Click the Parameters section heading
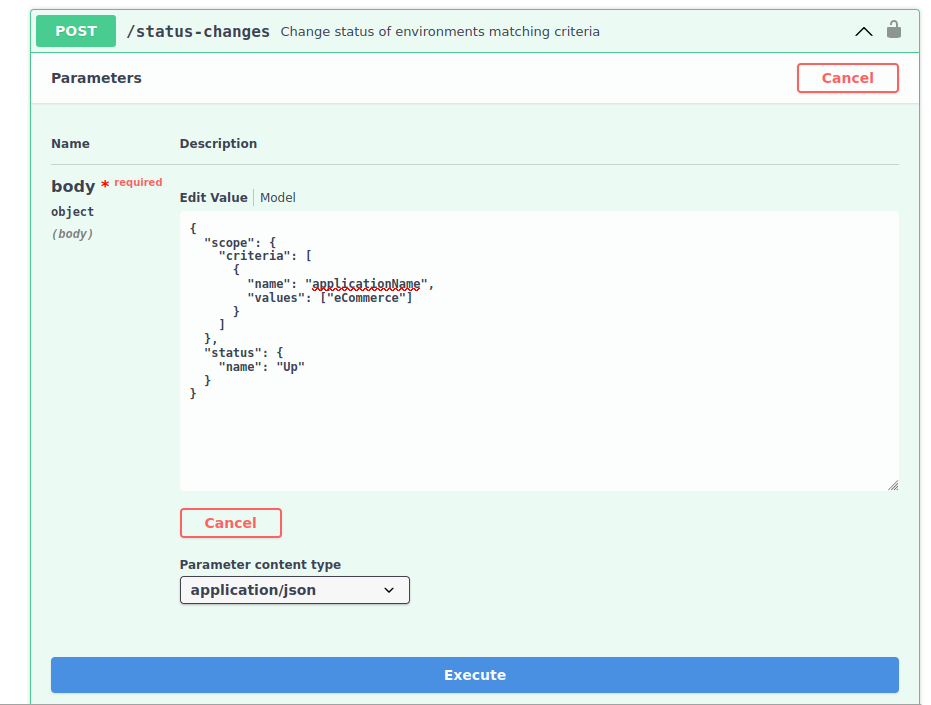Screen dimensions: 931x705 [x=96, y=78]
